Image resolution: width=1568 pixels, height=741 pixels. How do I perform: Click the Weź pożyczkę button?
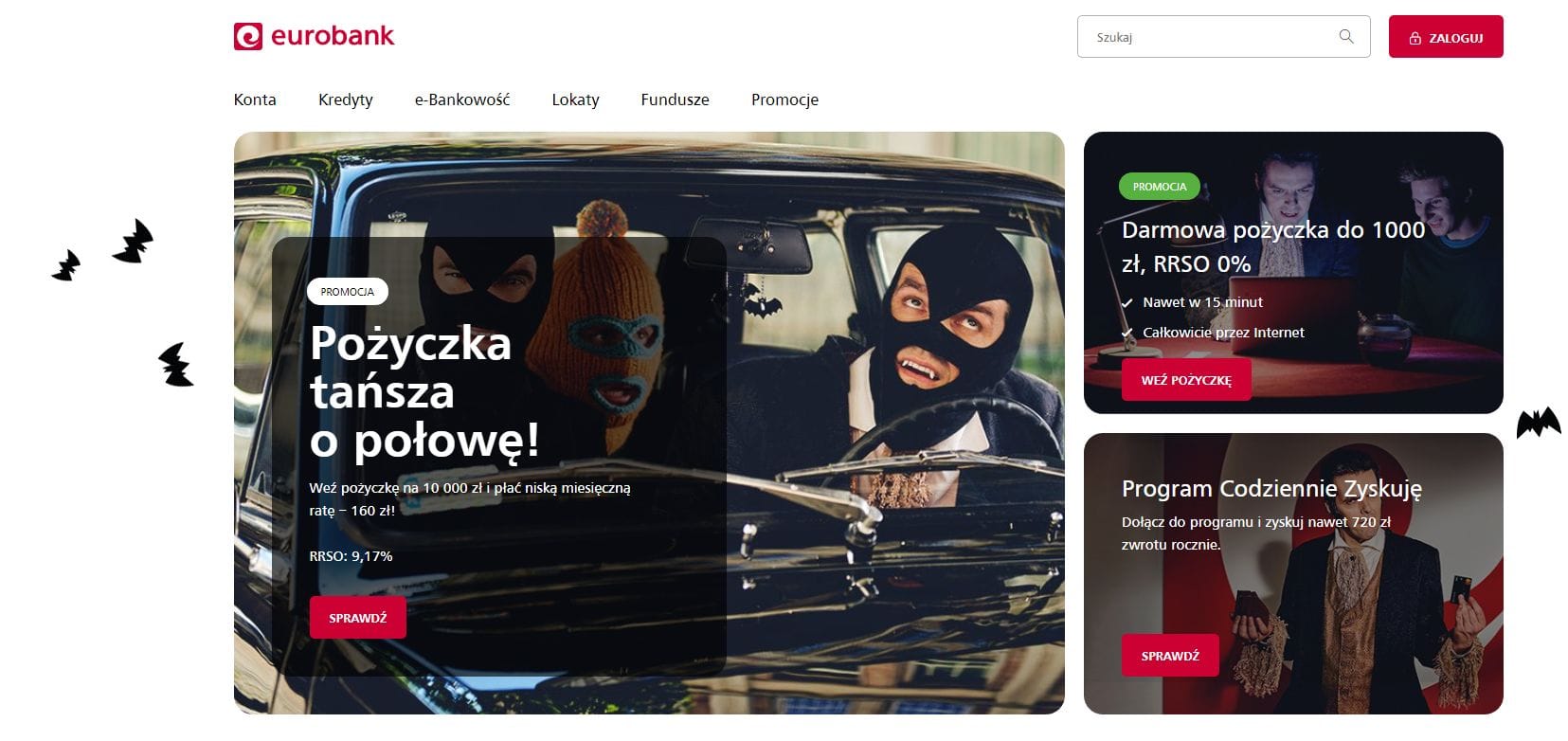point(1186,380)
